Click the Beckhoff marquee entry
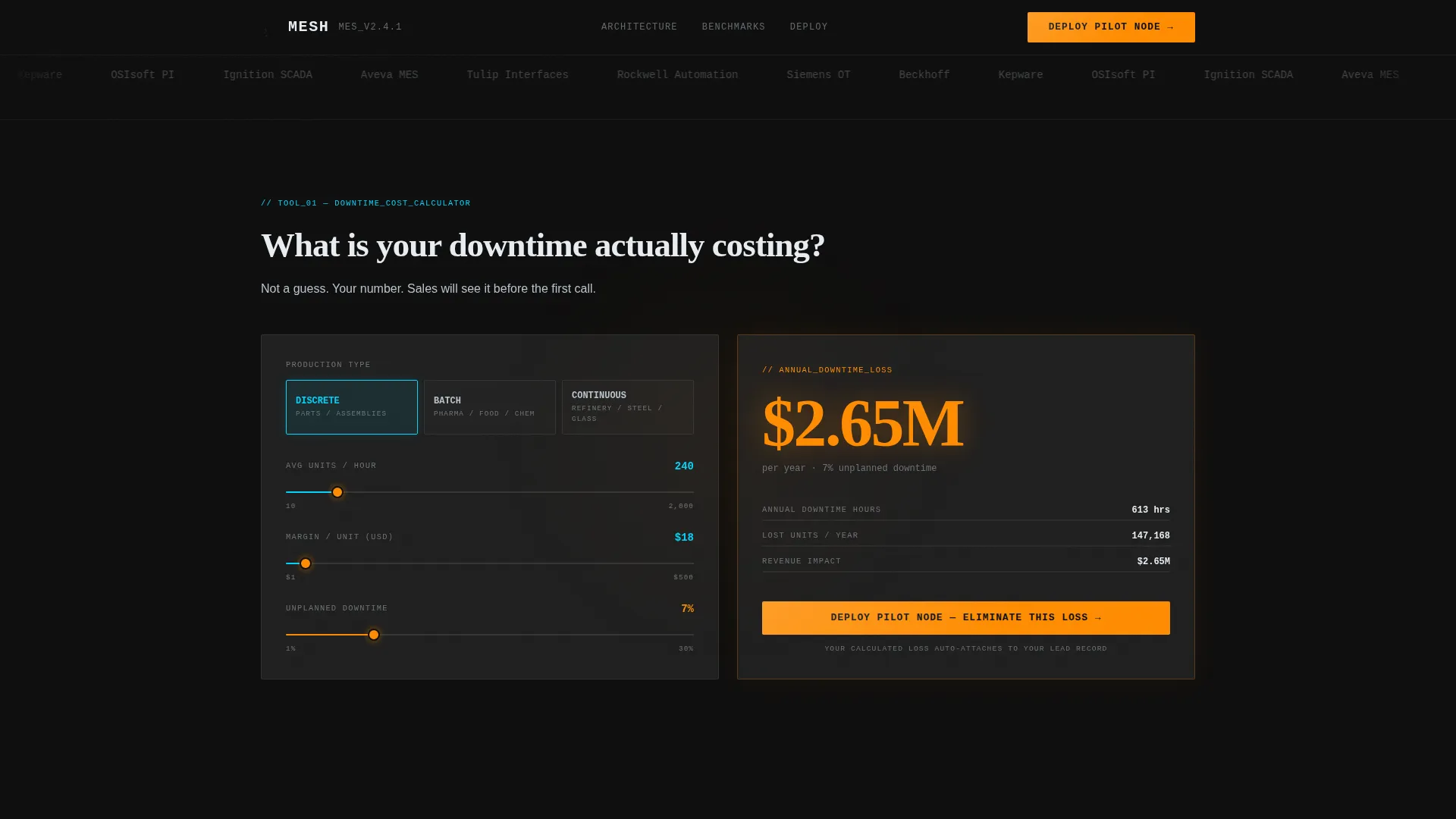1456x819 pixels. click(x=924, y=75)
